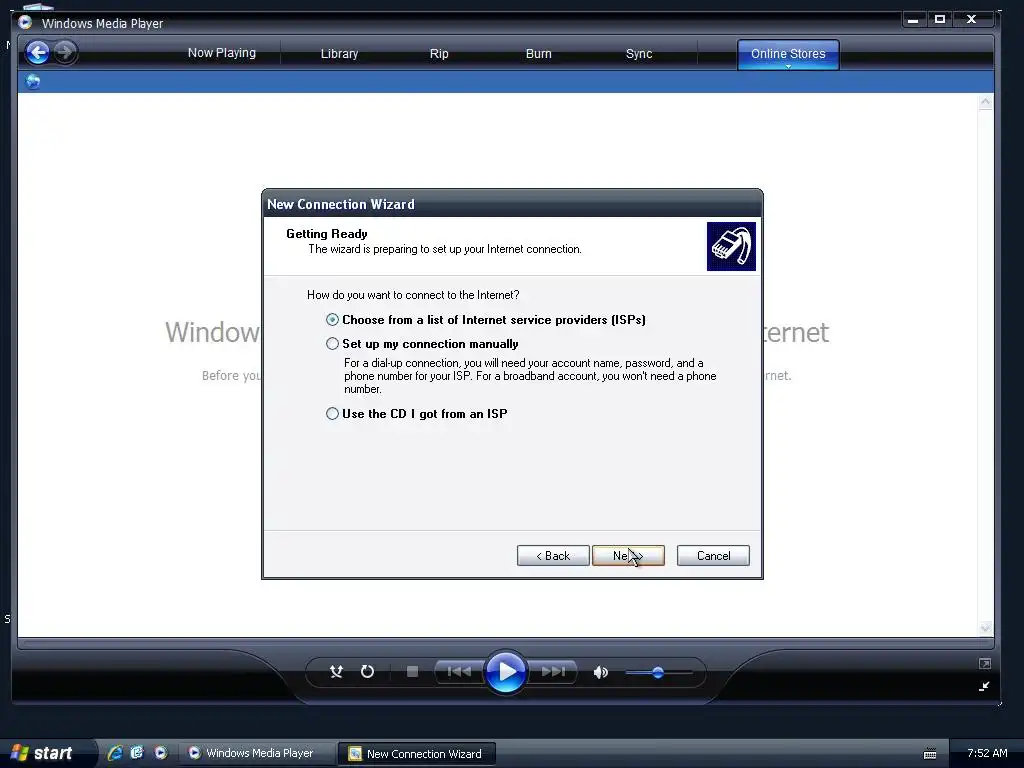The image size is (1024, 768).
Task: Cancel the New Connection Wizard
Action: 713,556
